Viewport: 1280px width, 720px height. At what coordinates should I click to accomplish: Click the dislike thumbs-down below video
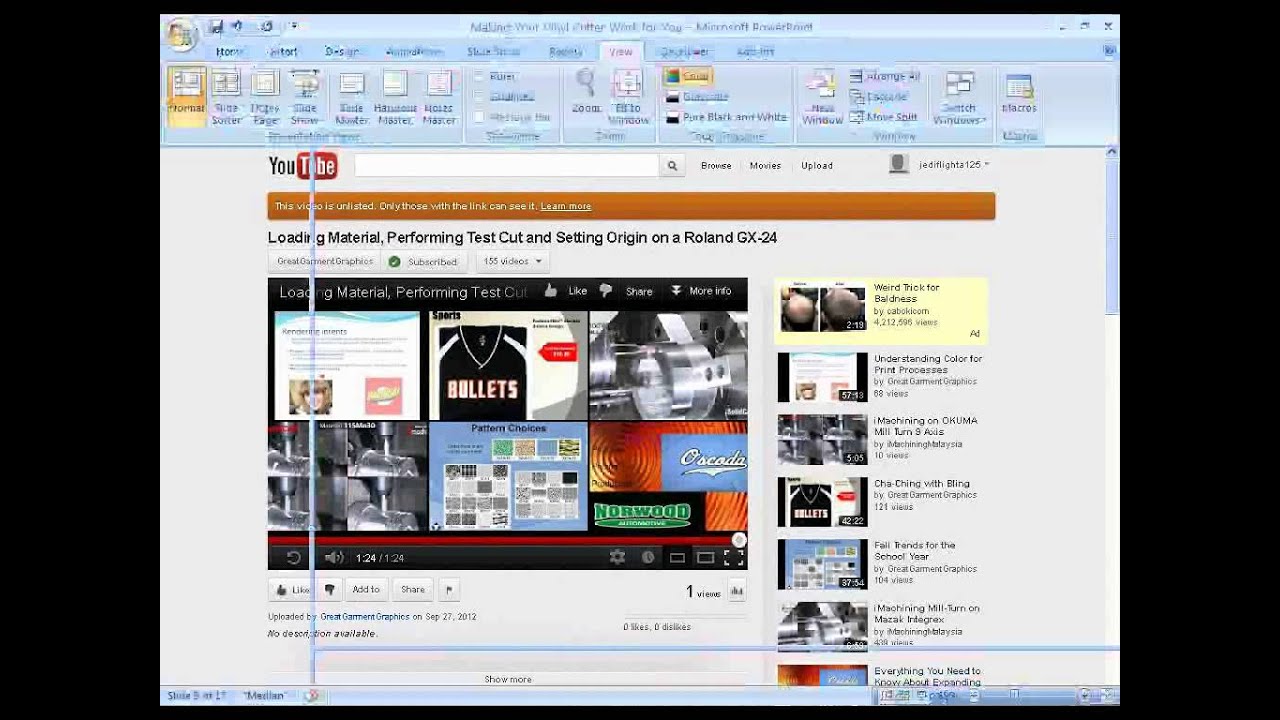click(x=329, y=590)
